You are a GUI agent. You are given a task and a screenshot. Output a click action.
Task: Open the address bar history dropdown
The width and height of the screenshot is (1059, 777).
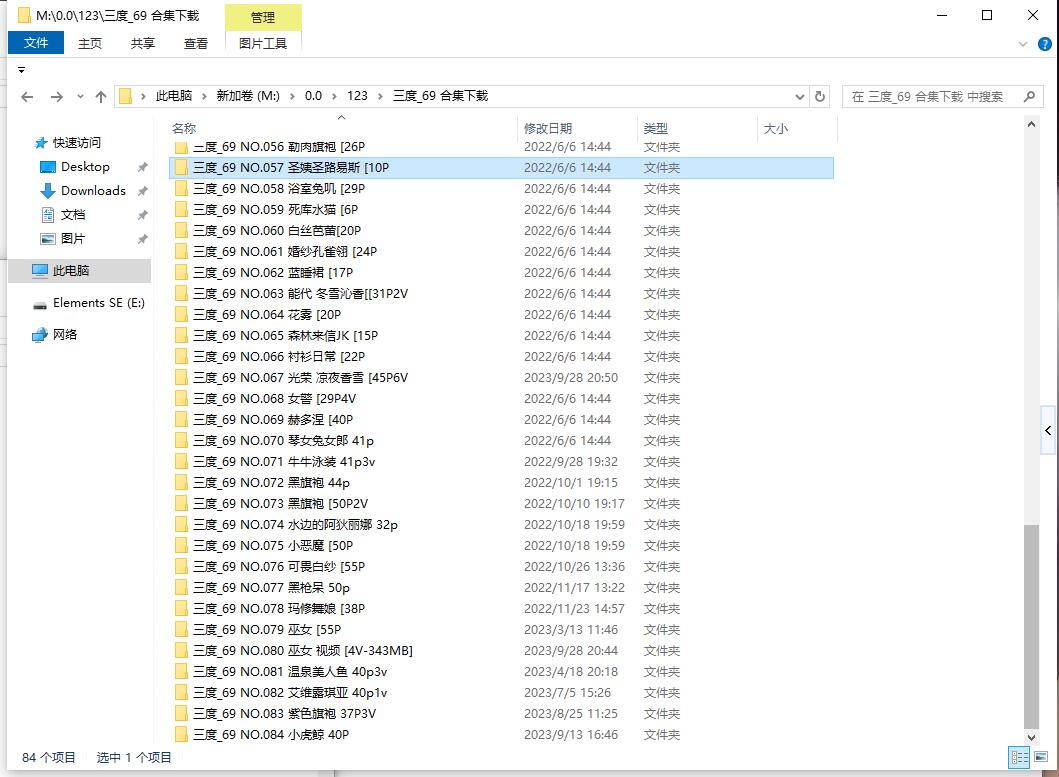click(x=799, y=97)
